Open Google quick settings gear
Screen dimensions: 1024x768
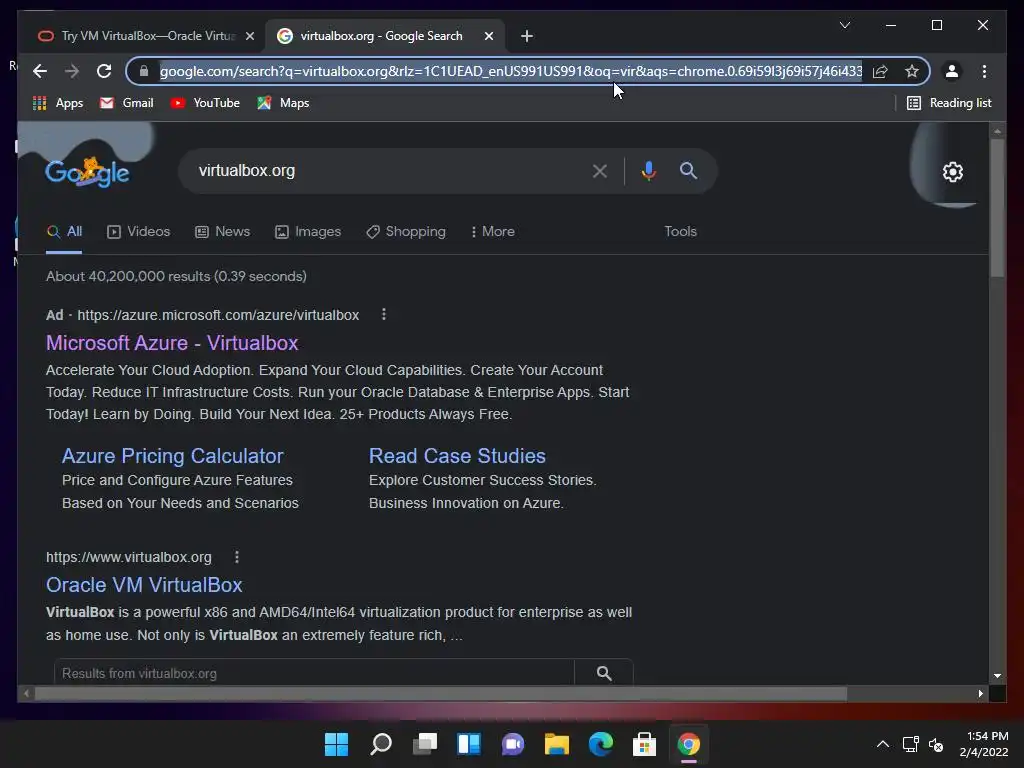pyautogui.click(x=953, y=172)
